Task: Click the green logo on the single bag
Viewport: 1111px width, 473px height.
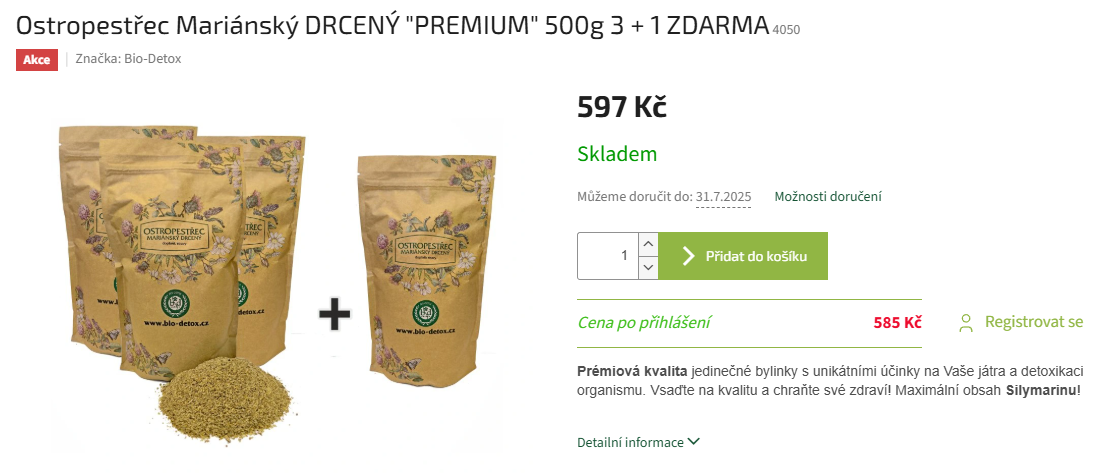Action: [427, 312]
